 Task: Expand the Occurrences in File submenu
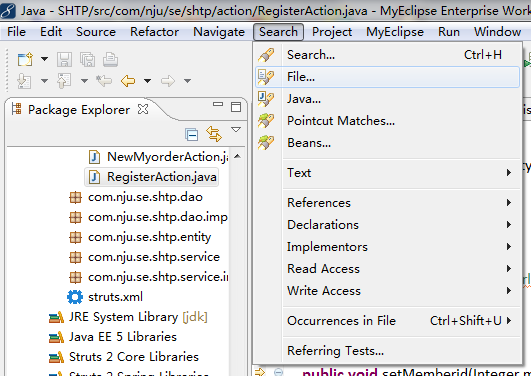pyautogui.click(x=387, y=320)
